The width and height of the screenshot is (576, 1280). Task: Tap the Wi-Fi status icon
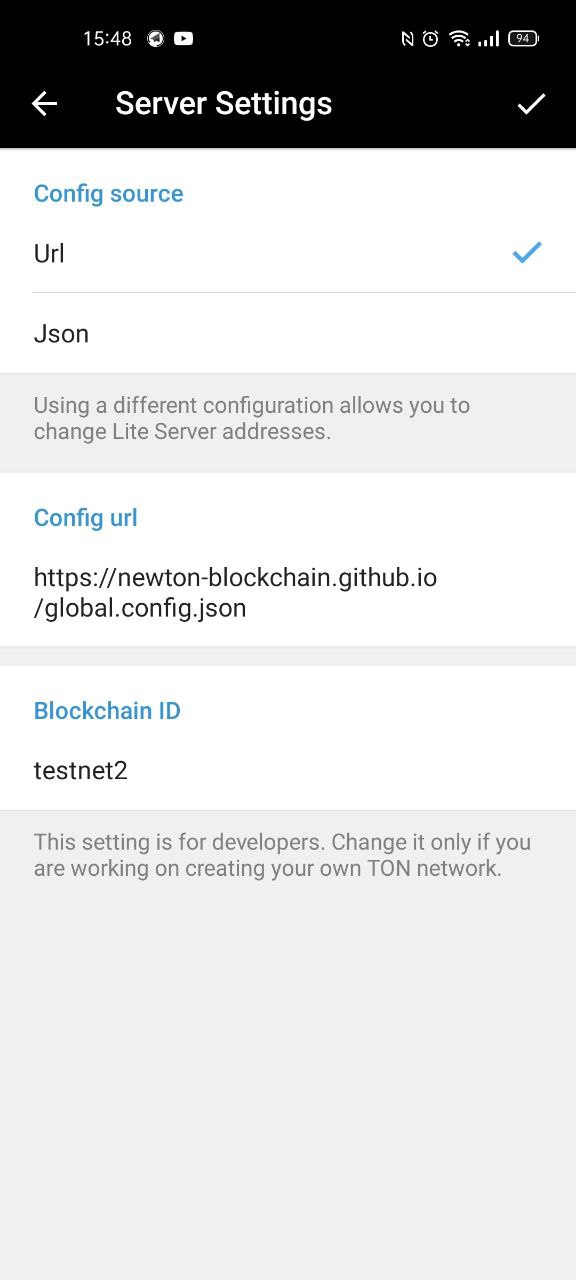pyautogui.click(x=460, y=39)
